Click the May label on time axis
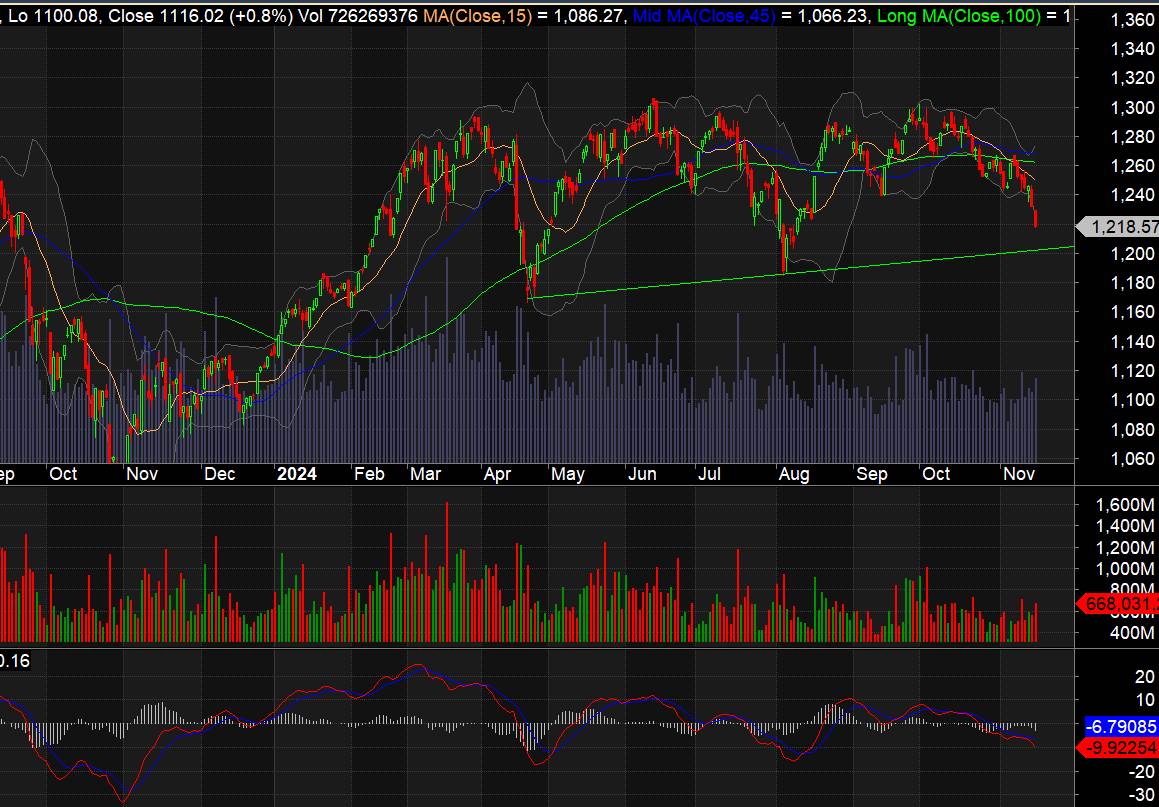The image size is (1159, 807). click(x=568, y=474)
